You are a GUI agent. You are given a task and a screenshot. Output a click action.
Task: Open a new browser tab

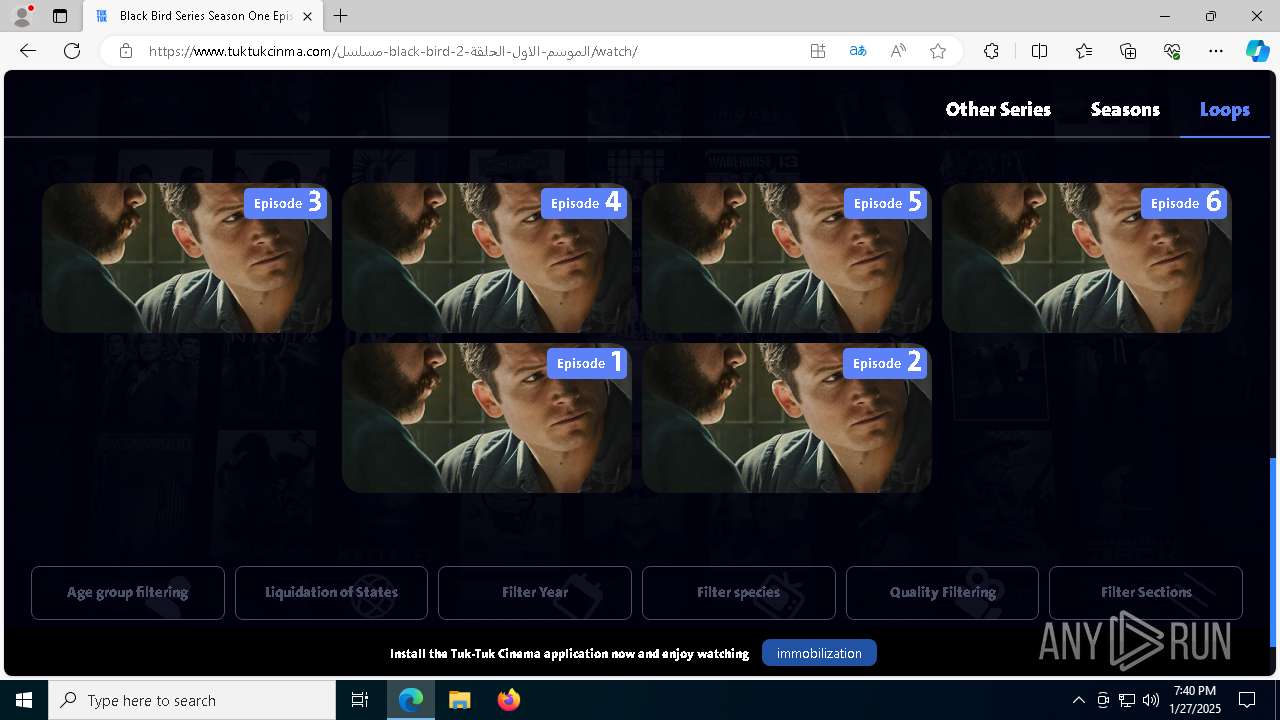click(341, 16)
